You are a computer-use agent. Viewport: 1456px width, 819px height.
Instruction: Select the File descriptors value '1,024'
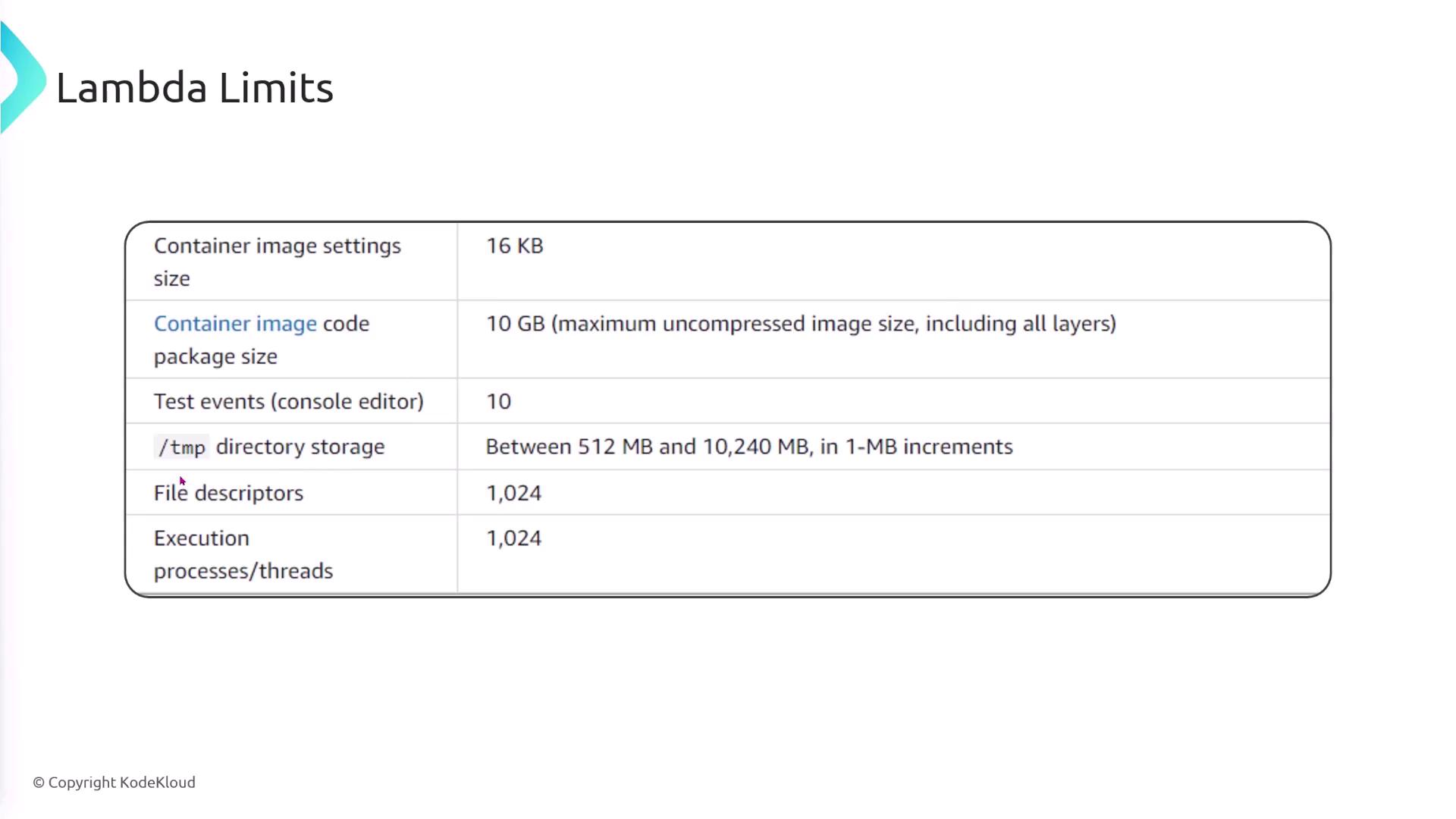514,494
